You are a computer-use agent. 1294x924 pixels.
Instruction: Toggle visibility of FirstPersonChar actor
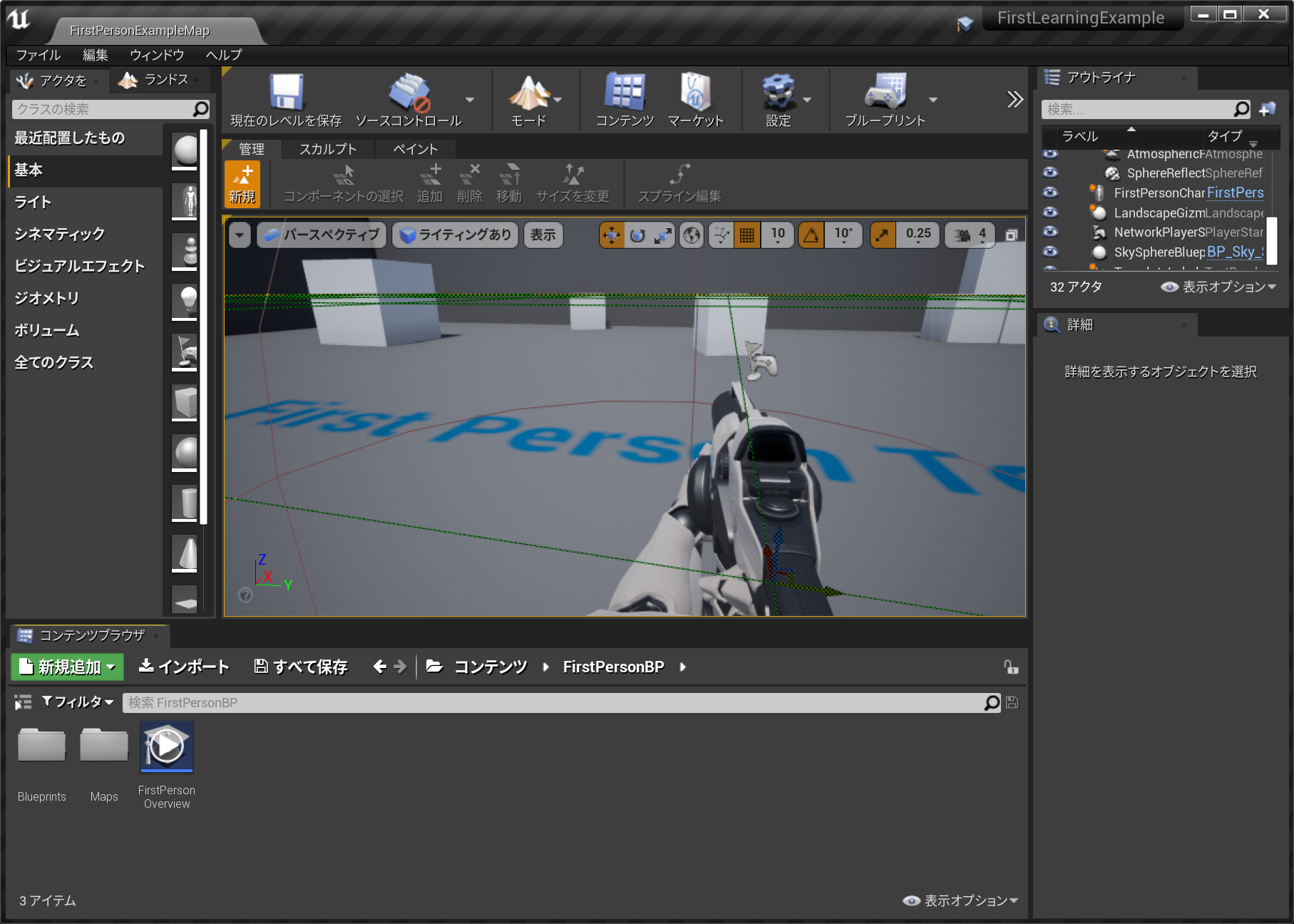pos(1050,192)
